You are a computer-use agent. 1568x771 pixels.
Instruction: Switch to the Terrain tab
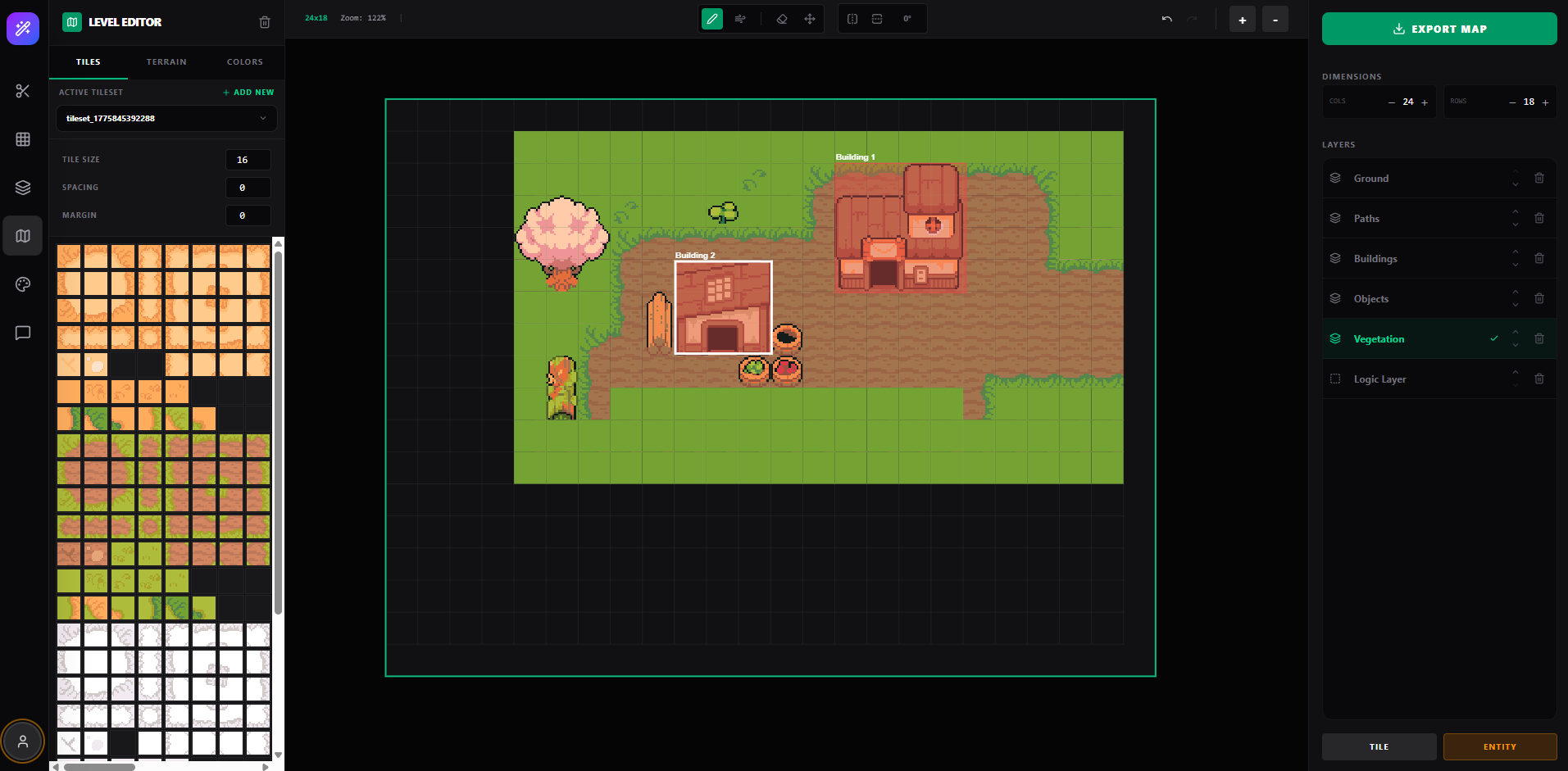[166, 62]
